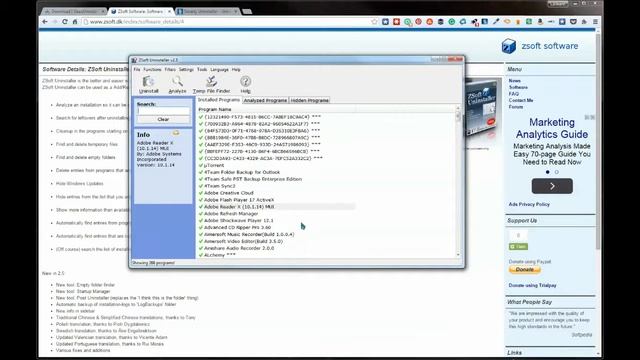Open the Filters menu
This screenshot has height=360, width=640.
tap(170, 70)
